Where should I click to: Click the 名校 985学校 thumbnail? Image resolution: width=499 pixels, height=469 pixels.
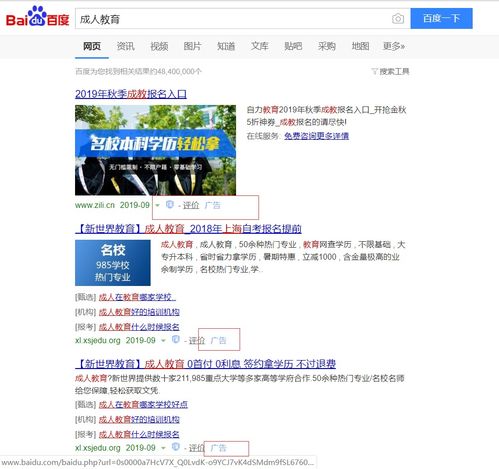tap(113, 263)
